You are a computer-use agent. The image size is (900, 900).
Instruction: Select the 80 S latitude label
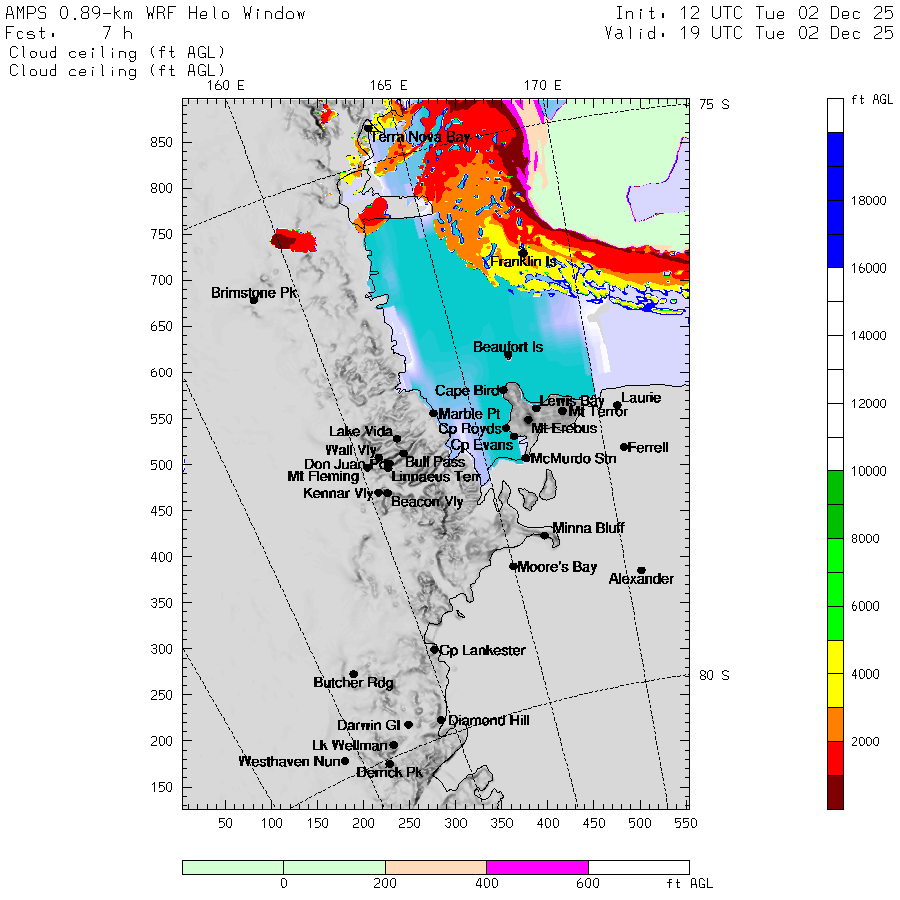714,676
